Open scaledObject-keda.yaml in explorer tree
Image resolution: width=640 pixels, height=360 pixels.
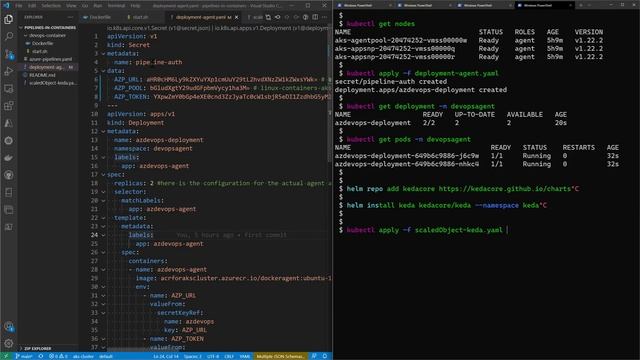pyautogui.click(x=52, y=83)
